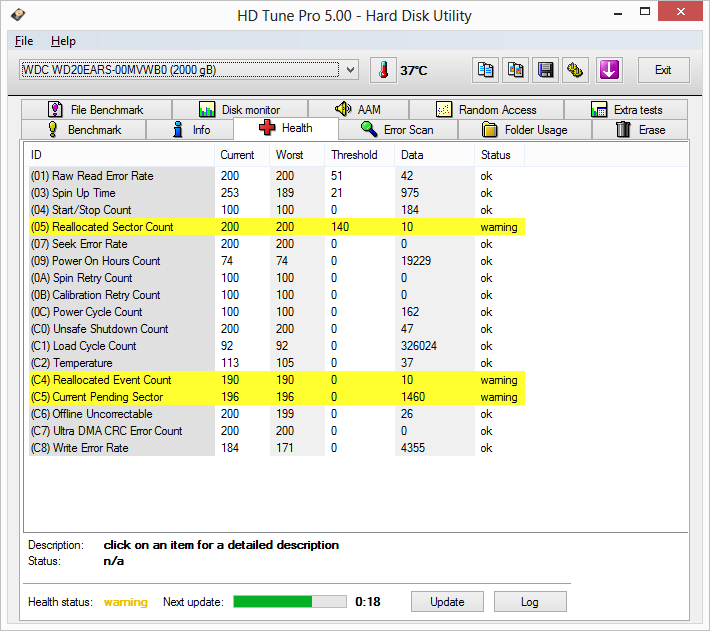Screen dimensions: 710x631
Task: Click the data value 4355
Action: (413, 448)
